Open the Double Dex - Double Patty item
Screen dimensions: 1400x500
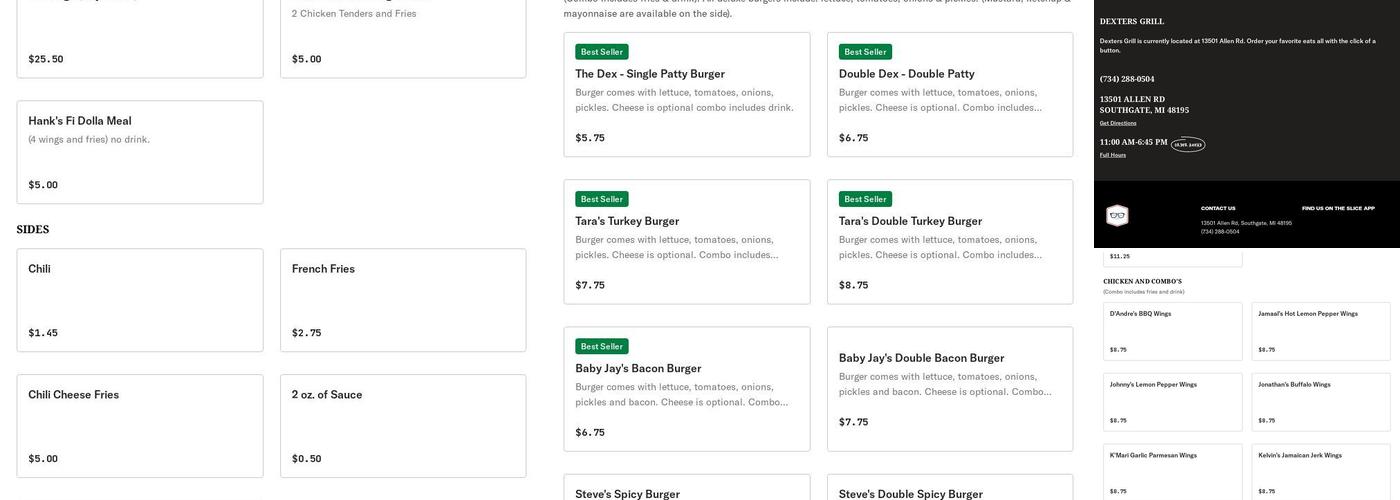pyautogui.click(x=949, y=95)
